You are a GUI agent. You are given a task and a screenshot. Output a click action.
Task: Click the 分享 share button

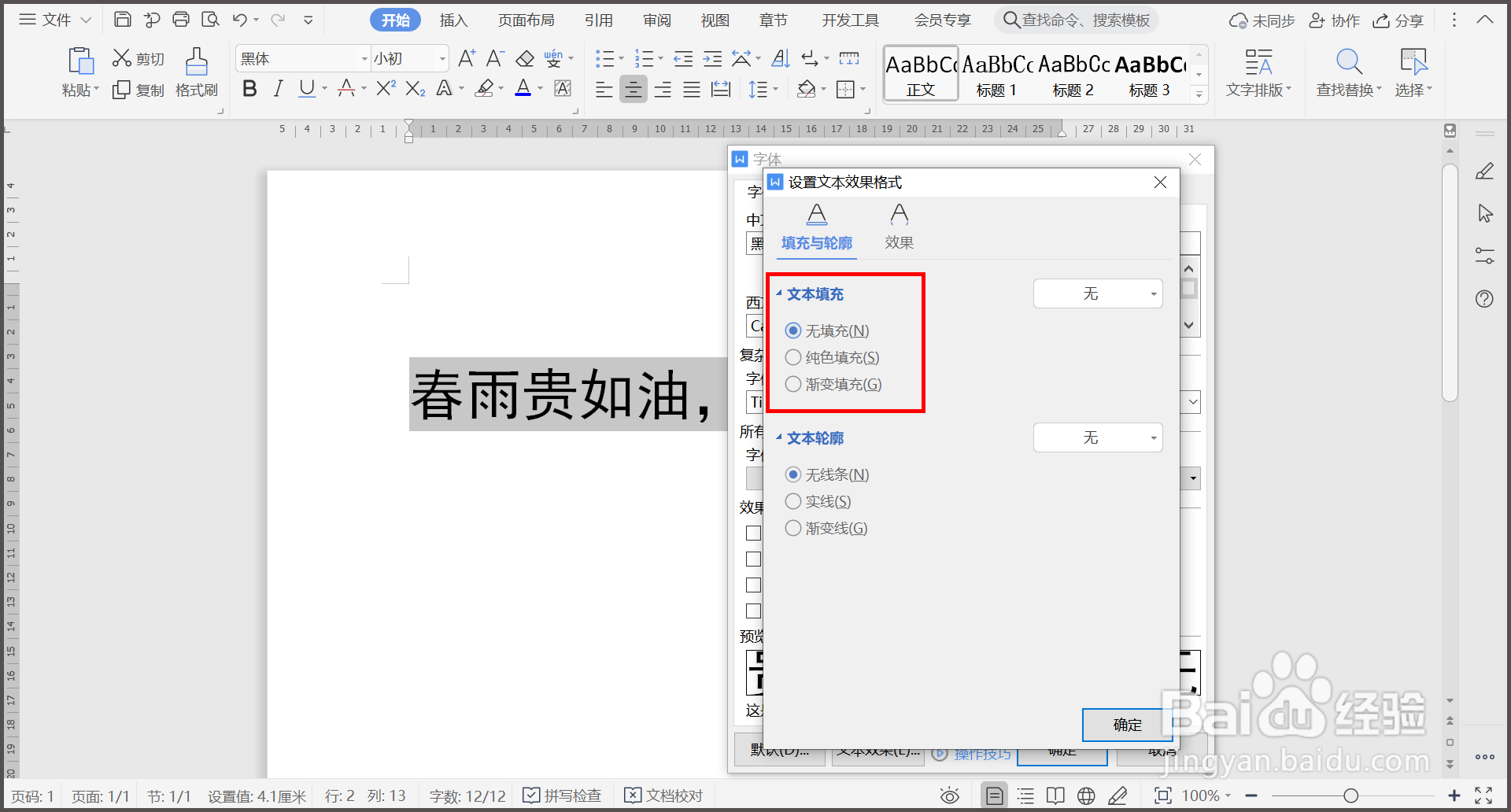(1398, 20)
